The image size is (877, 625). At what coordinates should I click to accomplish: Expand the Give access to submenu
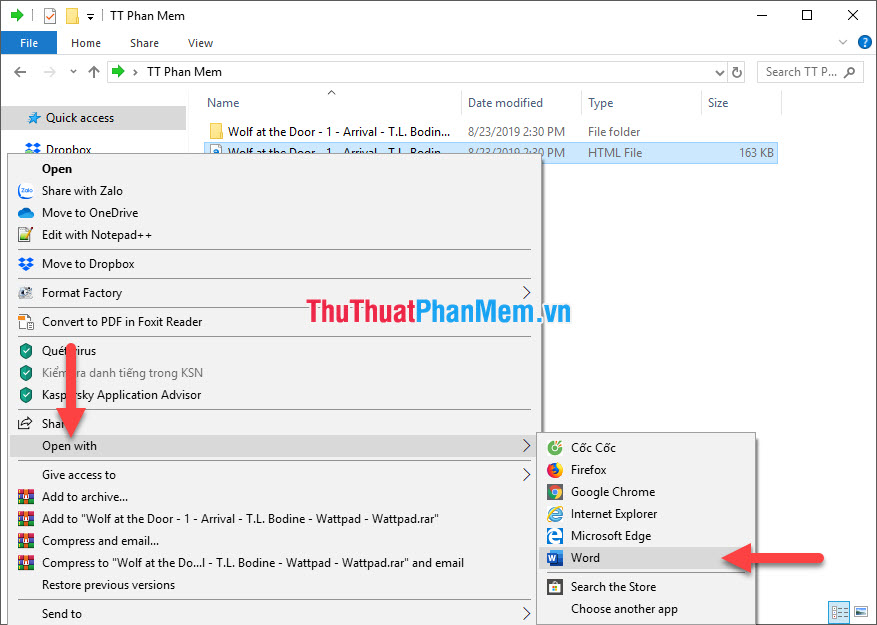coord(79,474)
